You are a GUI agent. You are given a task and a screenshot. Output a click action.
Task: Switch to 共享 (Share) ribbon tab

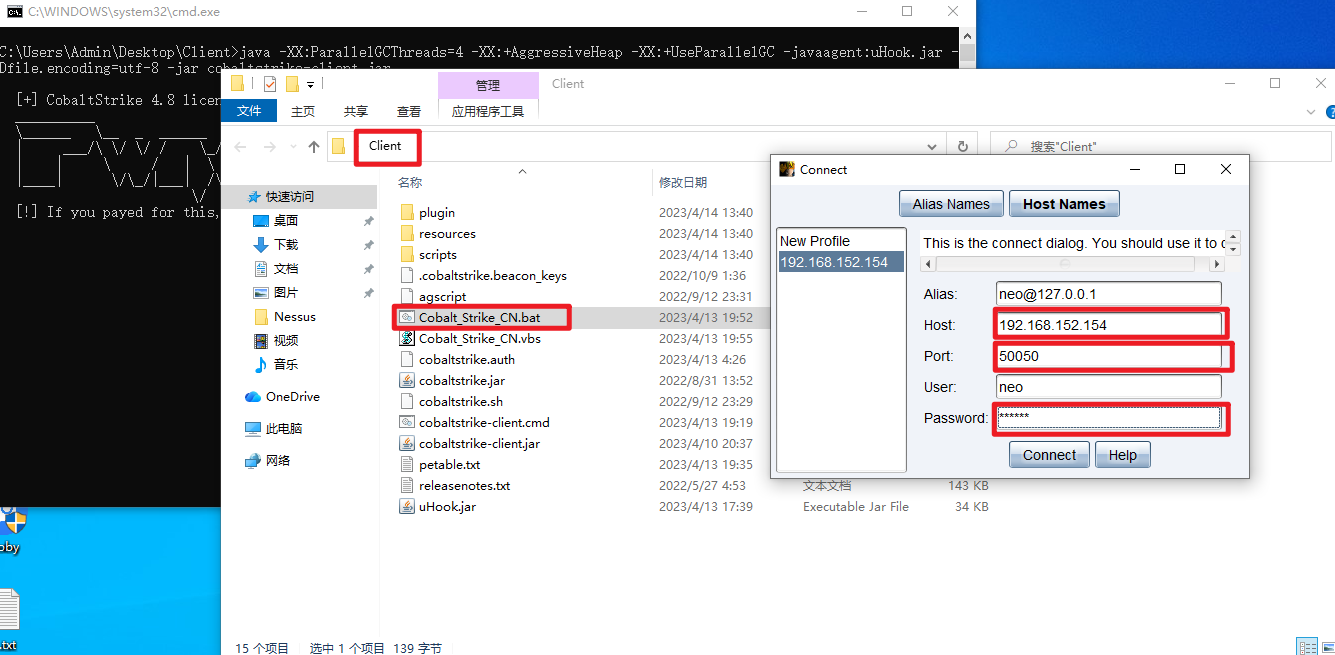coord(355,111)
